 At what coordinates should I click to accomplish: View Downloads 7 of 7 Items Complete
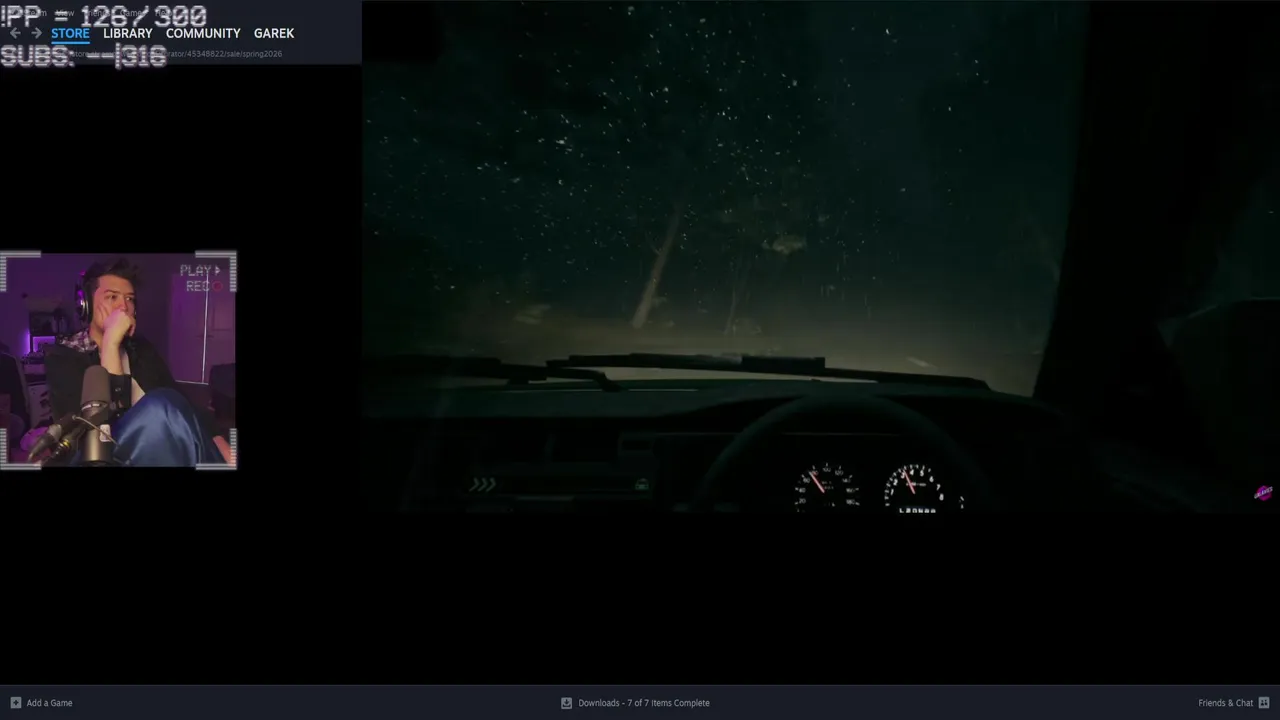click(644, 703)
